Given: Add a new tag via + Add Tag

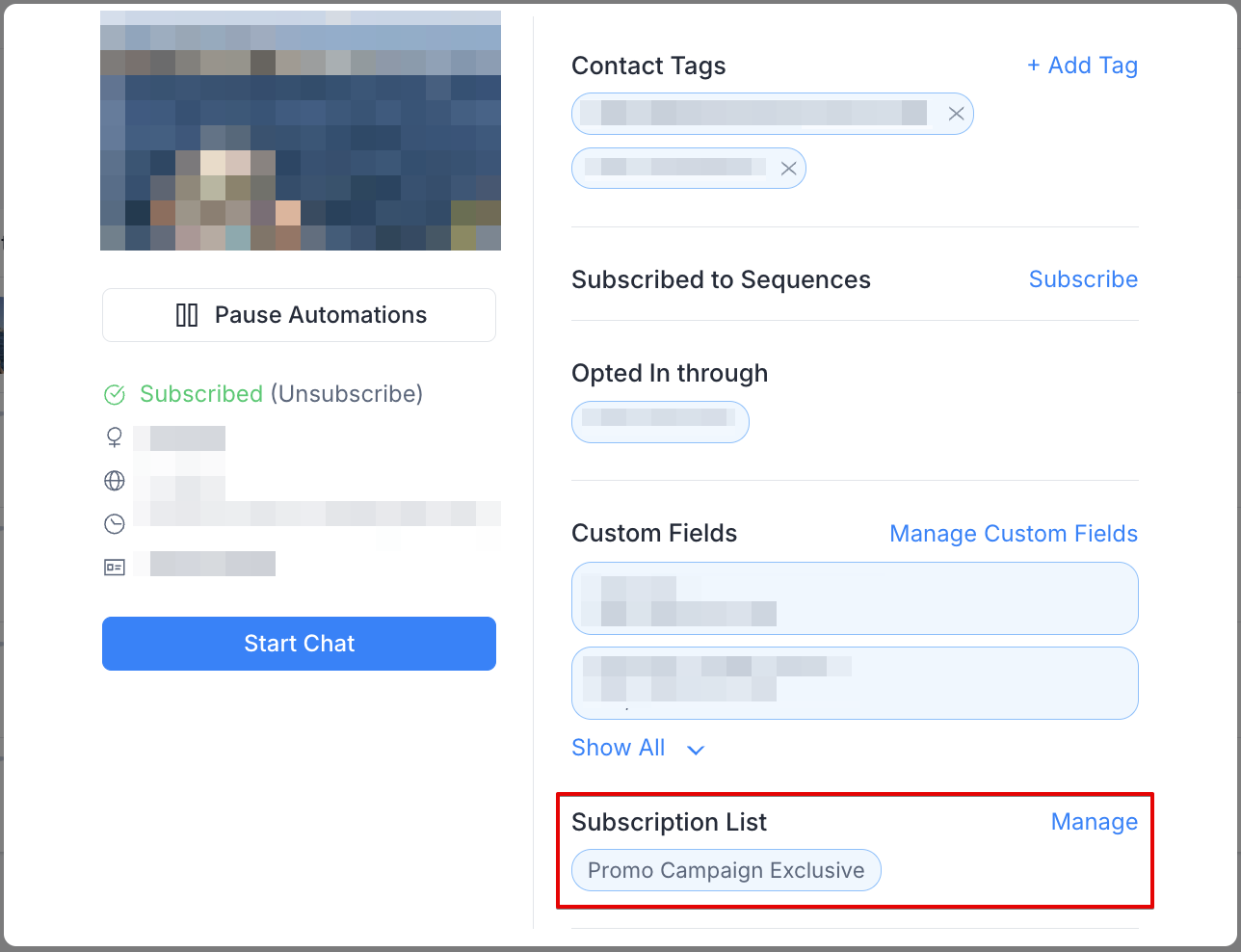Looking at the screenshot, I should (x=1082, y=66).
